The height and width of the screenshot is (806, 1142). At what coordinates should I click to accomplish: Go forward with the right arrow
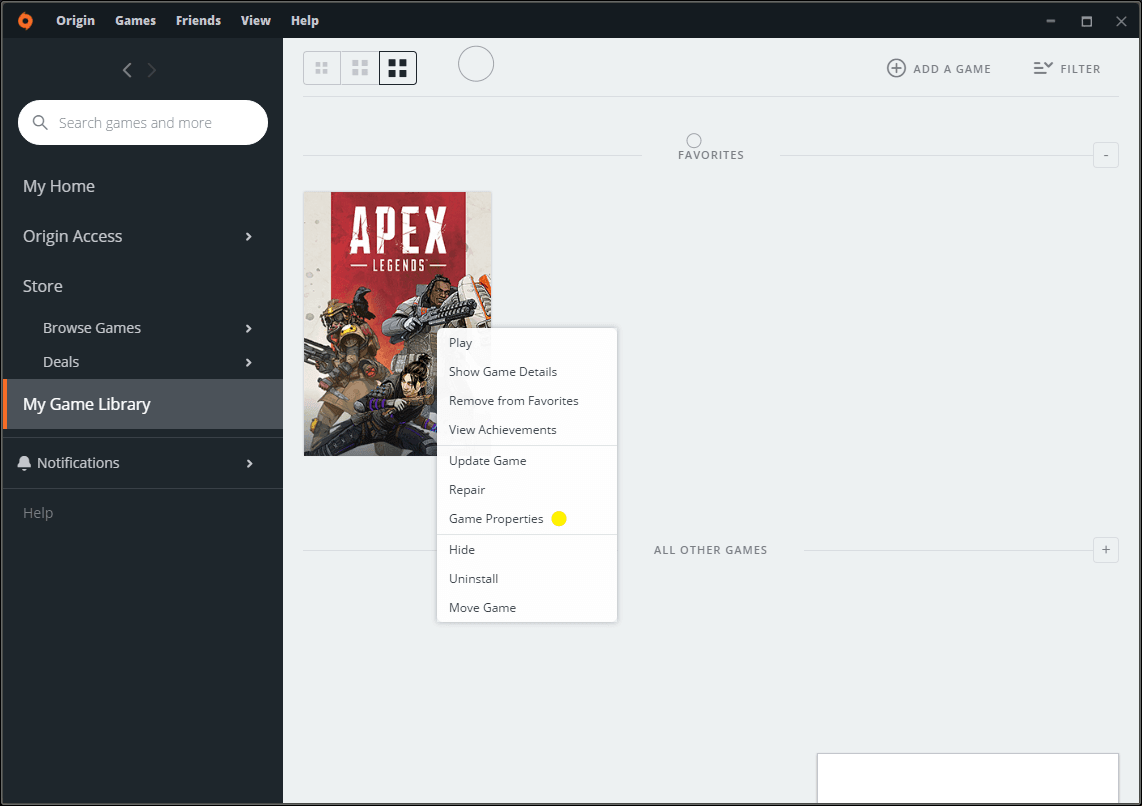pos(151,70)
